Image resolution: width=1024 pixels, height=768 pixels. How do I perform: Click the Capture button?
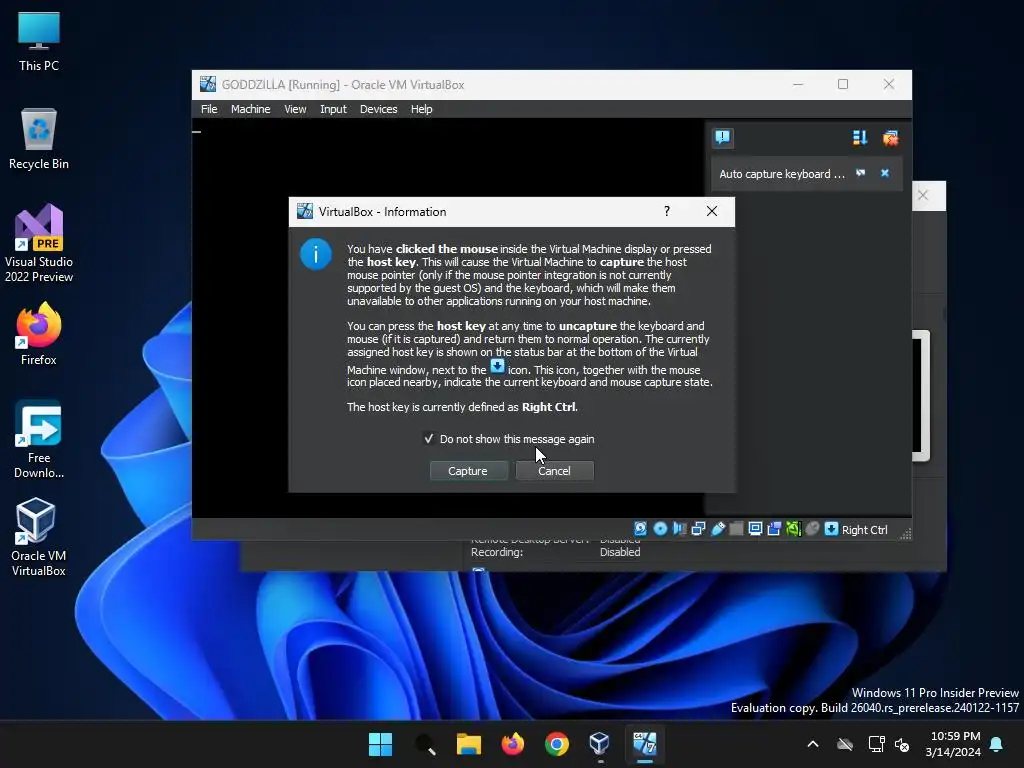pyautogui.click(x=468, y=471)
